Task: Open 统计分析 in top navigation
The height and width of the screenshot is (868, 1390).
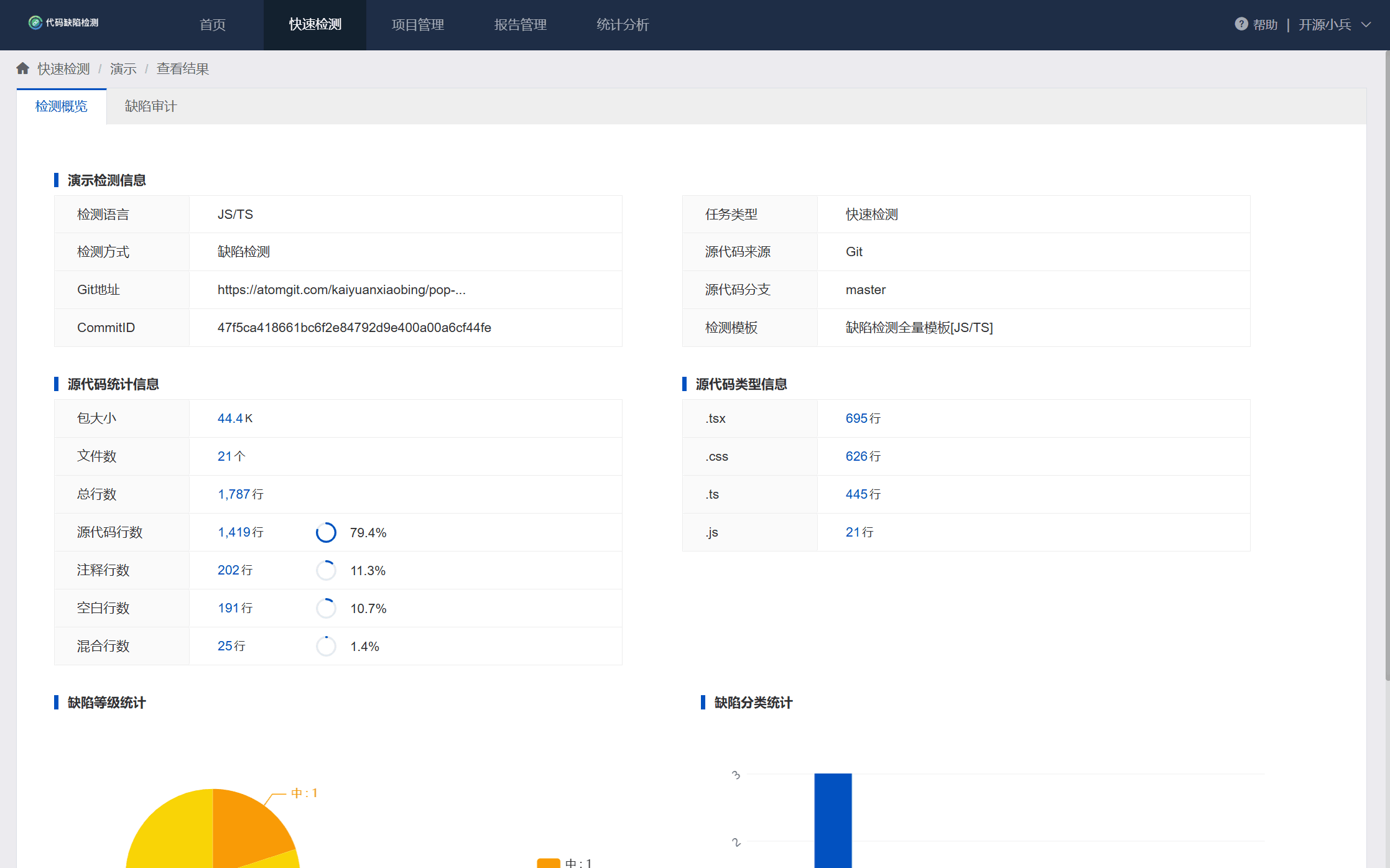Action: point(623,25)
